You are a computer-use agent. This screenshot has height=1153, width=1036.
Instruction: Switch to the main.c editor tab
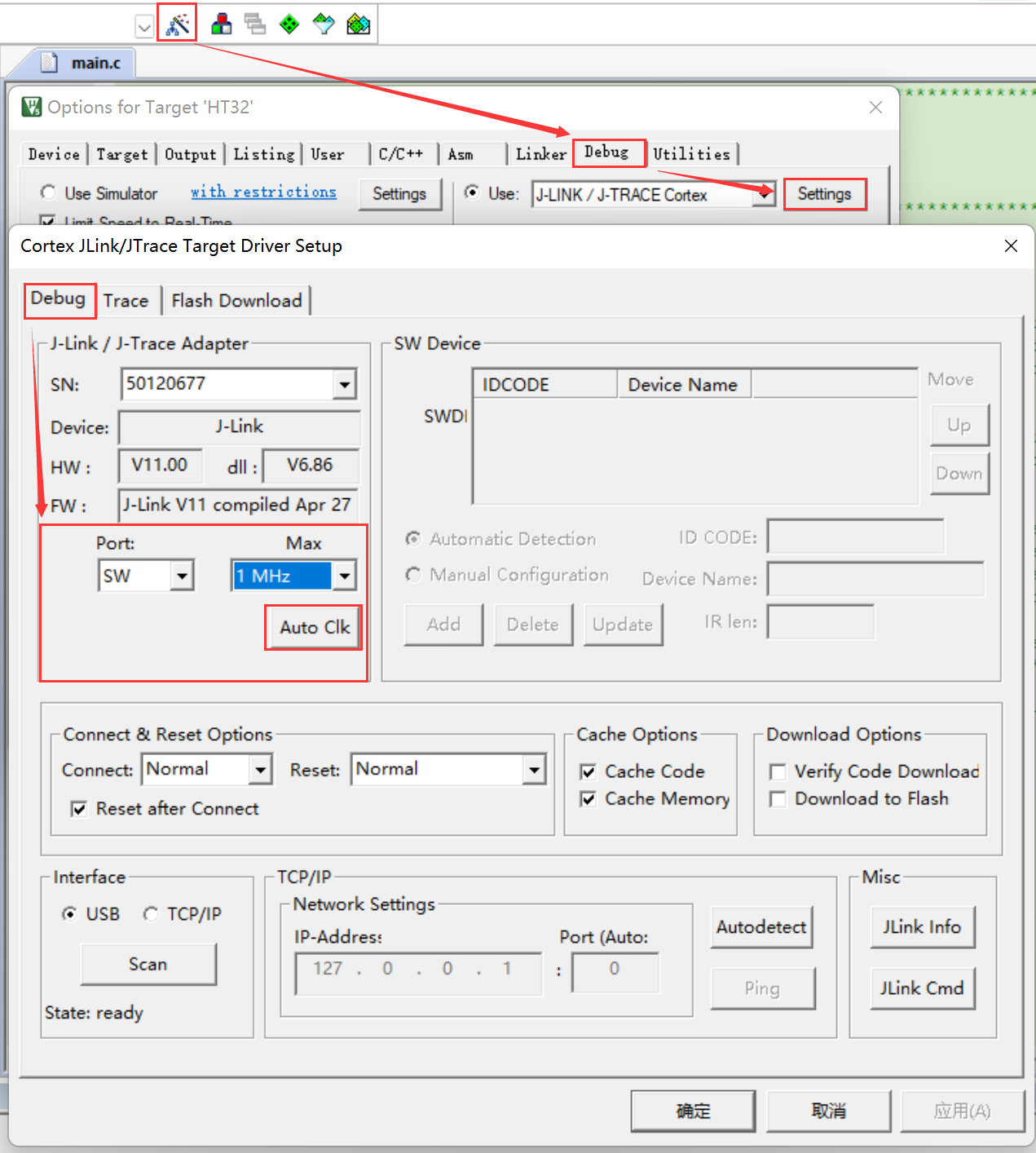[95, 63]
